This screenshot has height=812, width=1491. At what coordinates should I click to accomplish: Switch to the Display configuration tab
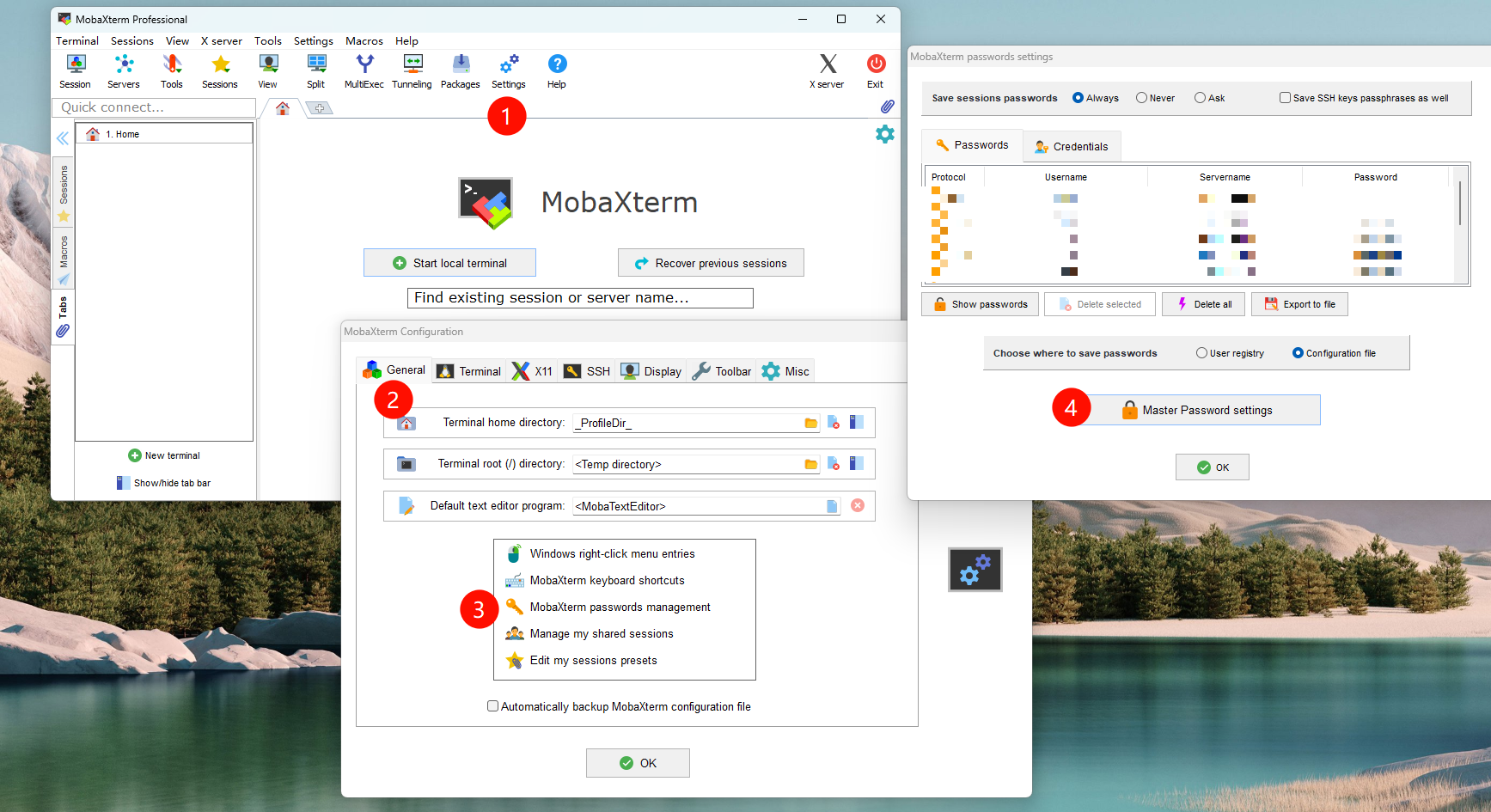click(x=651, y=371)
